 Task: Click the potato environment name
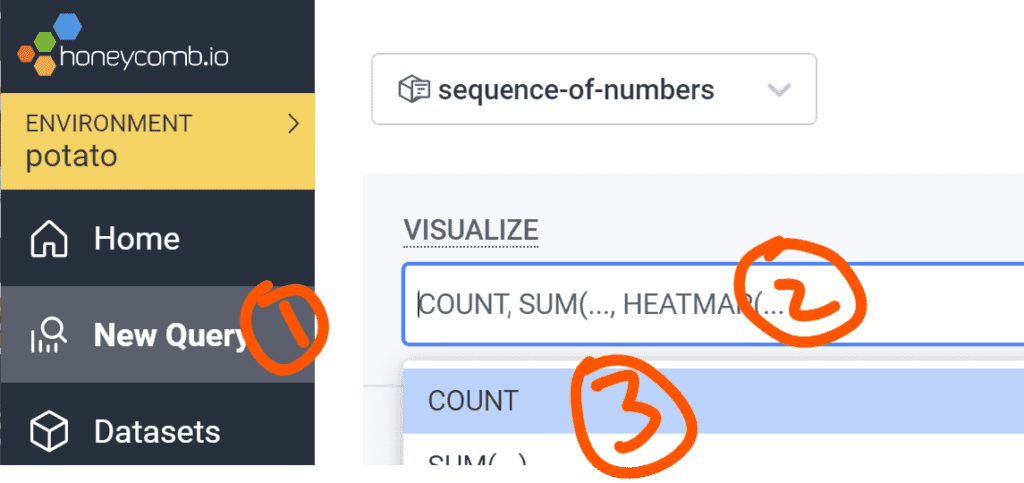[72, 157]
